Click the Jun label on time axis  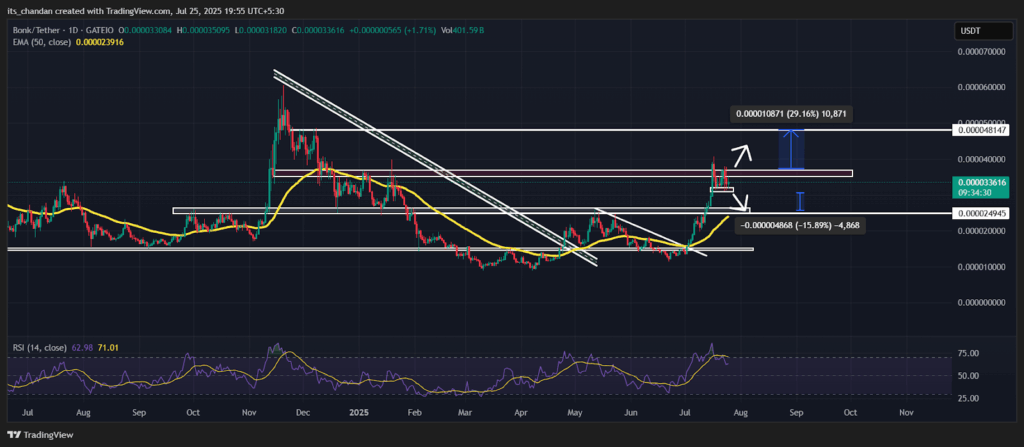(x=630, y=413)
